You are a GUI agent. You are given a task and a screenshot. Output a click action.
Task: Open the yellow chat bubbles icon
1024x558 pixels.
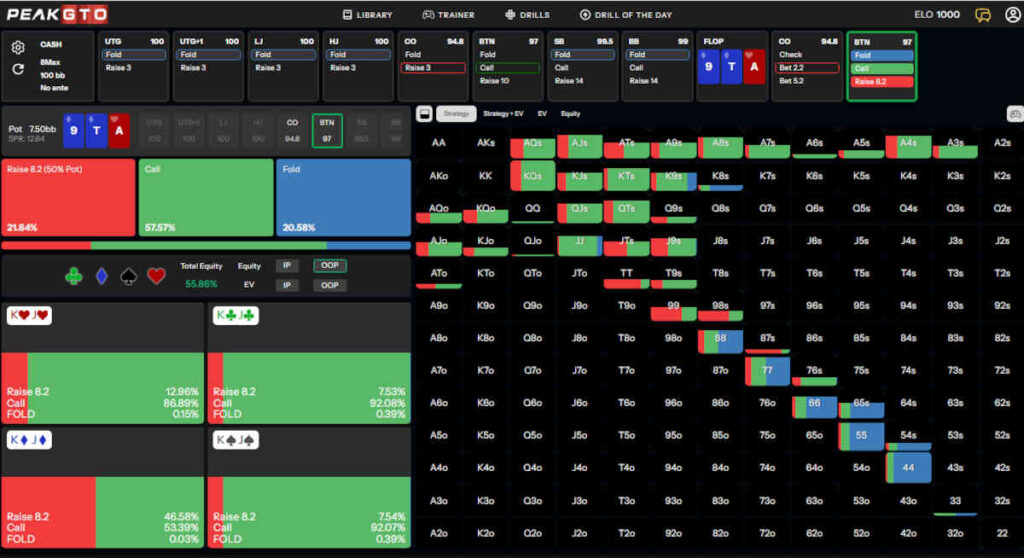pos(983,15)
